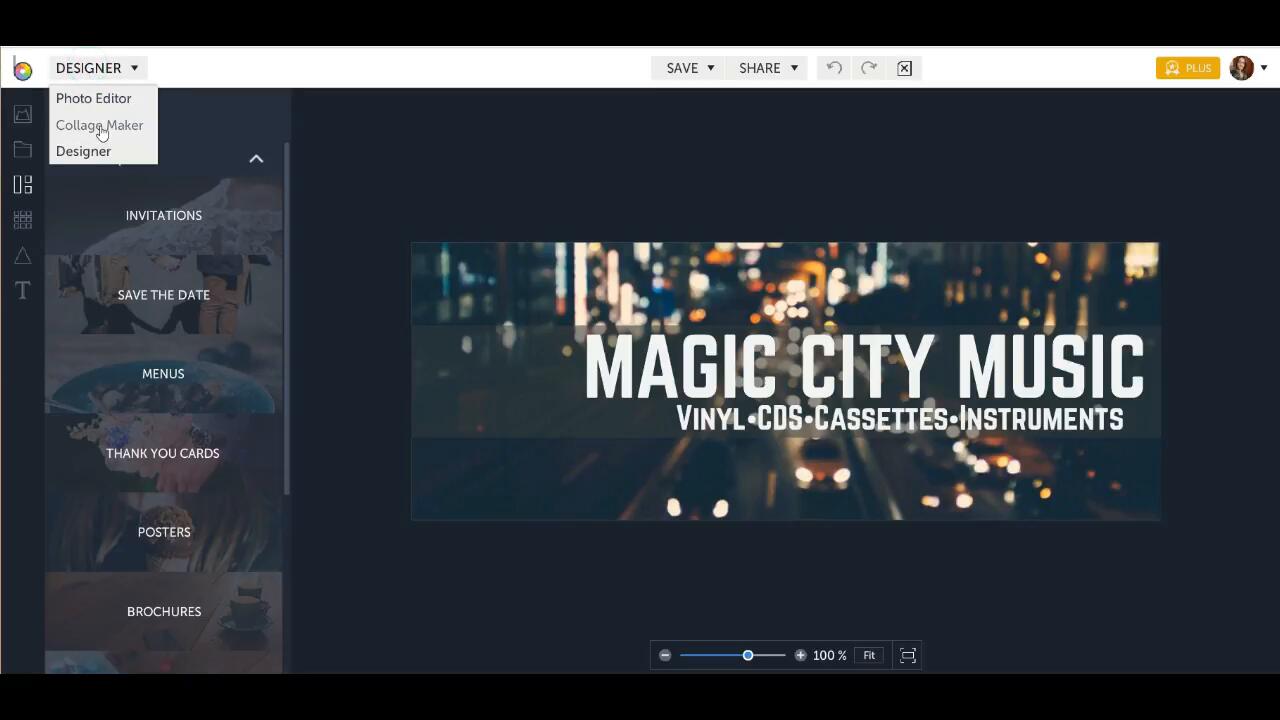
Task: Click the zoom out minus icon
Action: [665, 656]
